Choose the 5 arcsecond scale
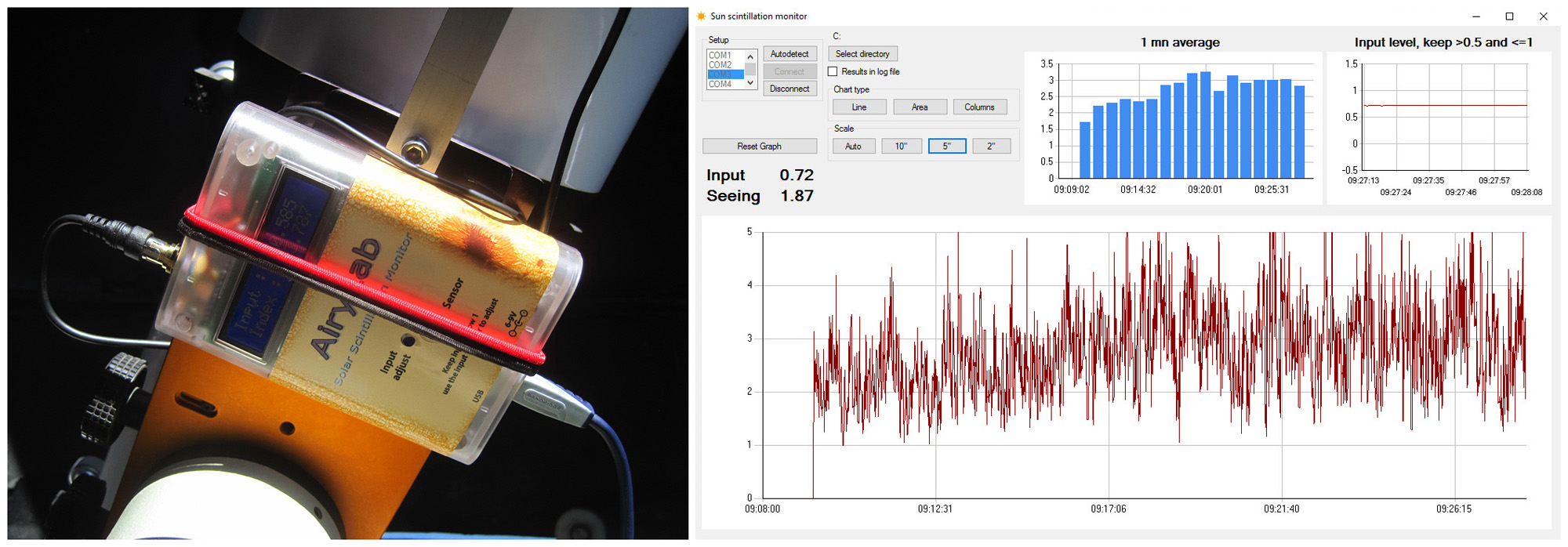The height and width of the screenshot is (547, 1568). [946, 147]
